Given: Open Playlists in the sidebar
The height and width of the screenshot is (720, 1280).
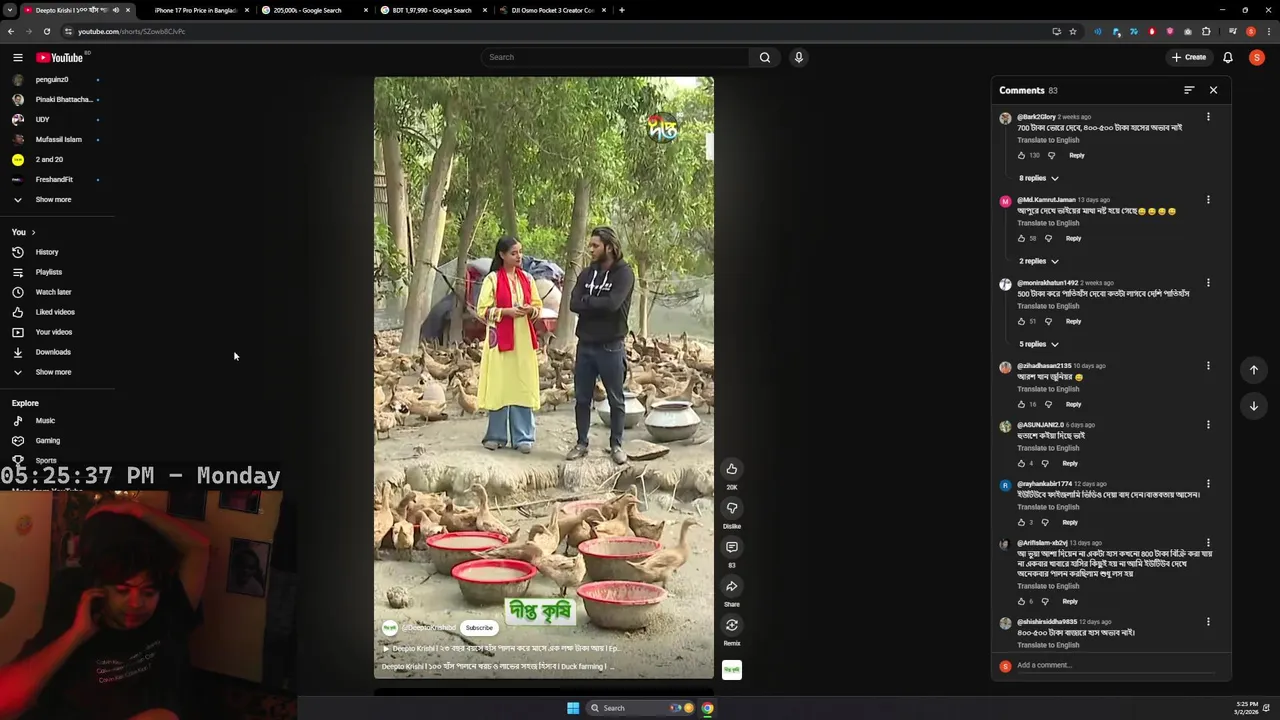Looking at the screenshot, I should (x=48, y=272).
